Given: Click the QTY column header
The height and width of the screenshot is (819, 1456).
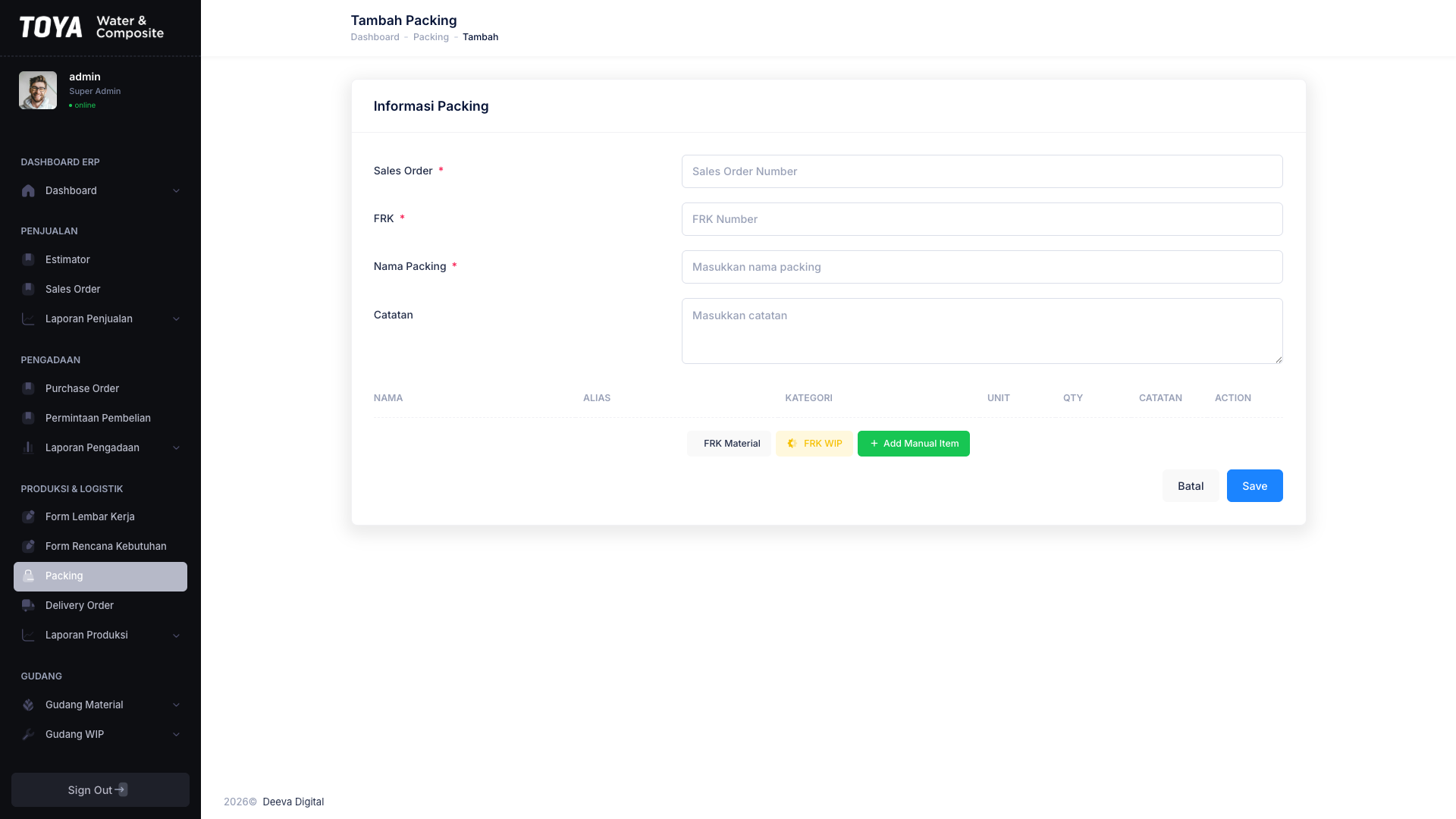Looking at the screenshot, I should pyautogui.click(x=1073, y=398).
